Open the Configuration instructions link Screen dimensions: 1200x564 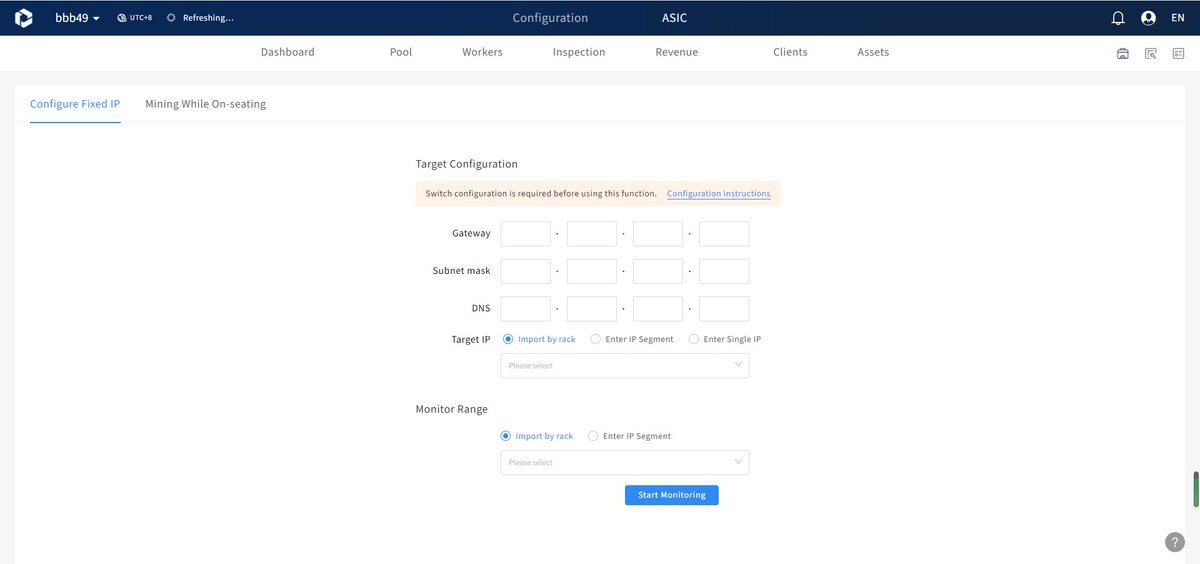pyautogui.click(x=719, y=194)
